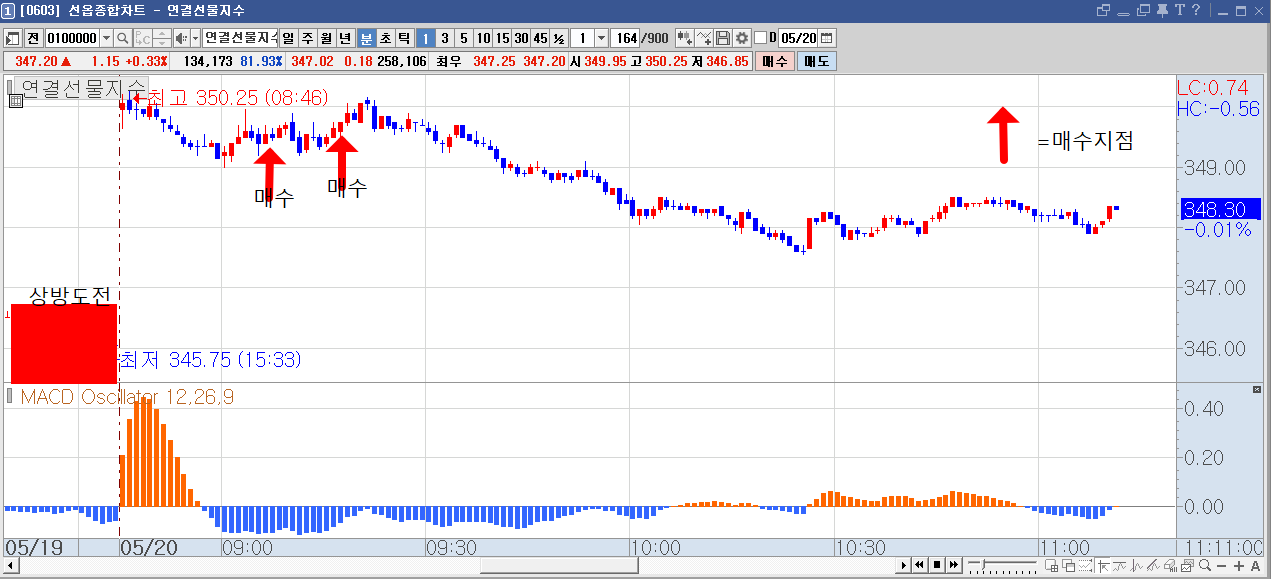The image size is (1271, 579).
Task: Click the left panel toggle icon beside the 전 button
Action: pos(13,38)
